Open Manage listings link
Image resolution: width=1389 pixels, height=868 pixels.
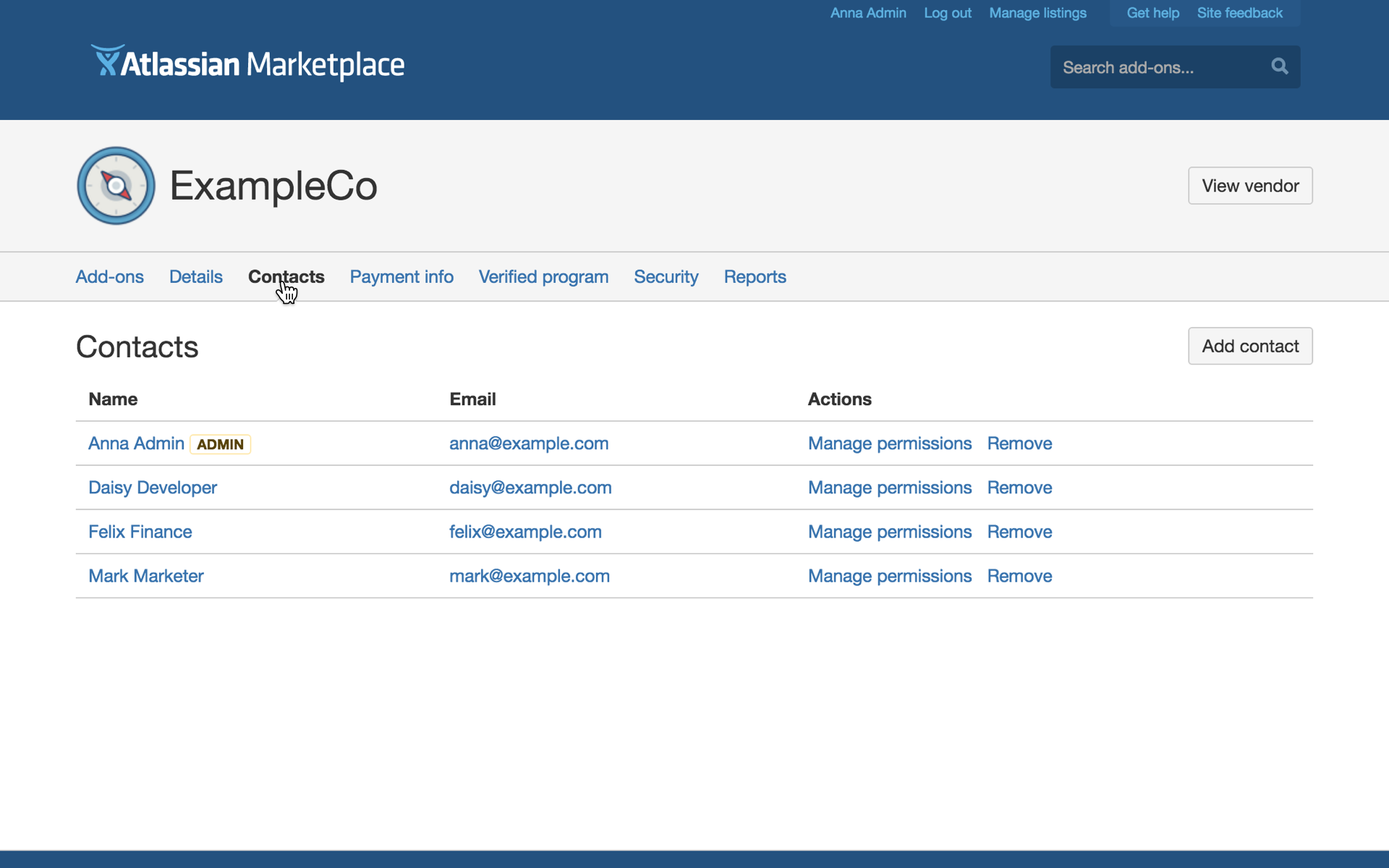coord(1037,13)
